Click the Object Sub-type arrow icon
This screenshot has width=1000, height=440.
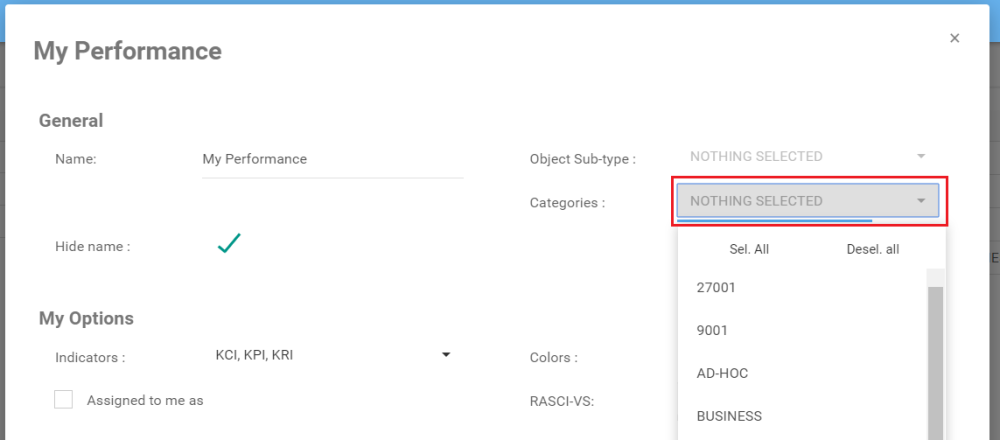click(921, 157)
